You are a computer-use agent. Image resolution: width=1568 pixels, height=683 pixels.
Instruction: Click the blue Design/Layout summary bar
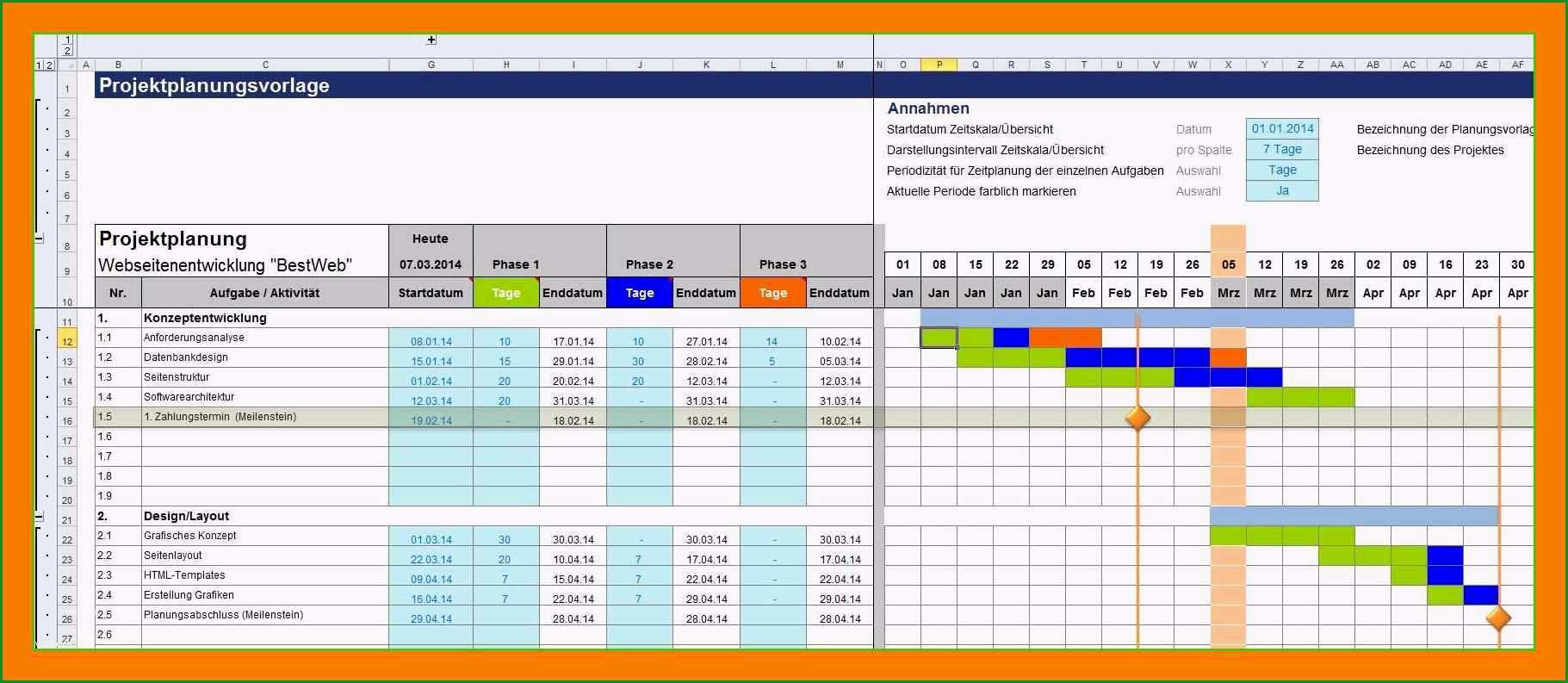click(x=1354, y=516)
